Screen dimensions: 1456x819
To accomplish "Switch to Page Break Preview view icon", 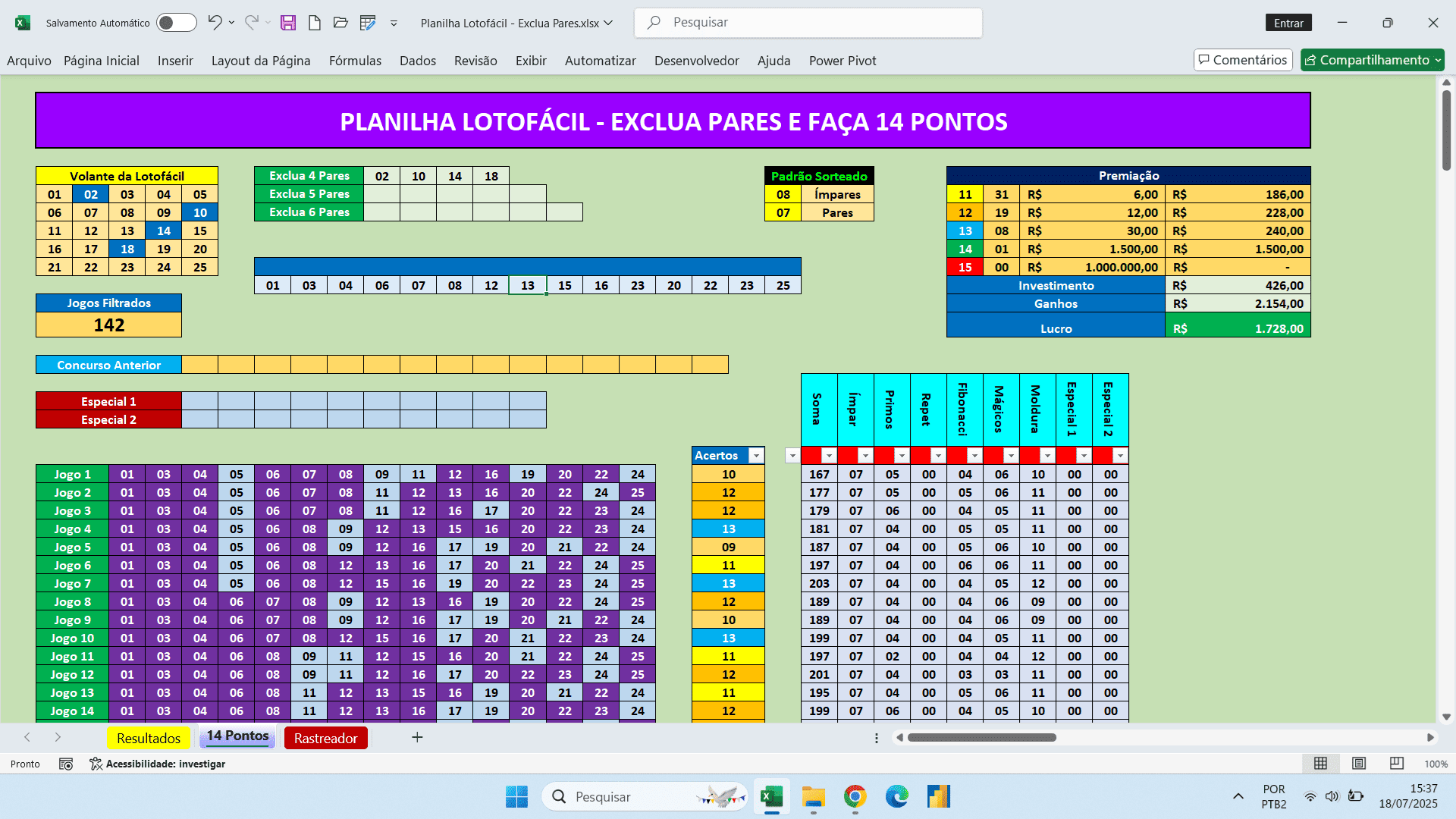I will click(x=1396, y=764).
